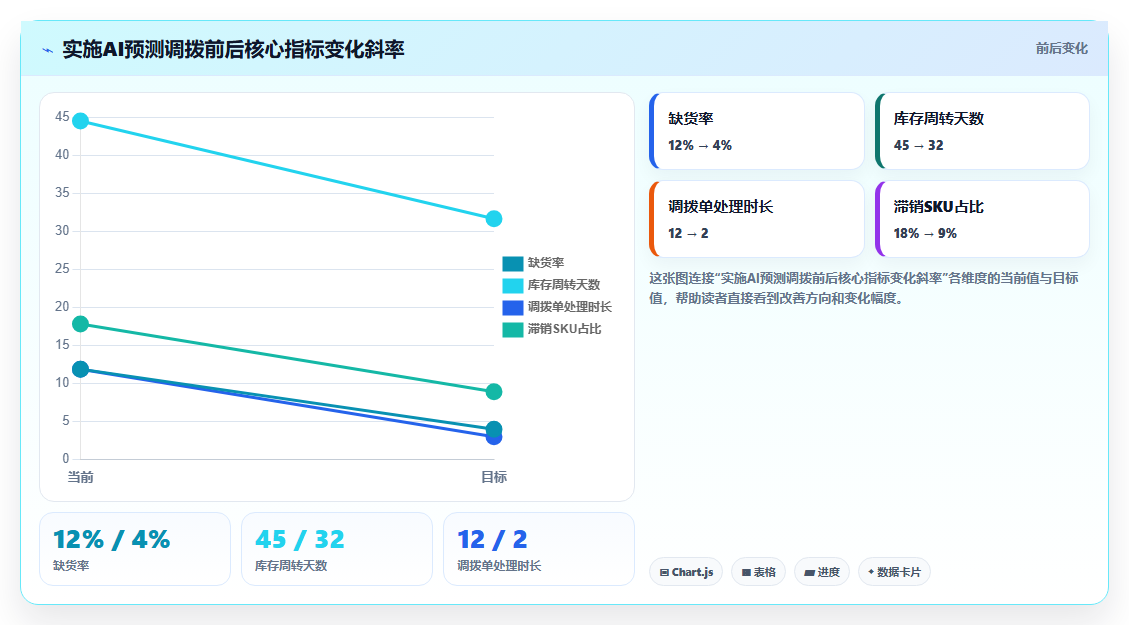The width and height of the screenshot is (1129, 625).
Task: Click the lightning icon beside the title
Action: pyautogui.click(x=48, y=50)
